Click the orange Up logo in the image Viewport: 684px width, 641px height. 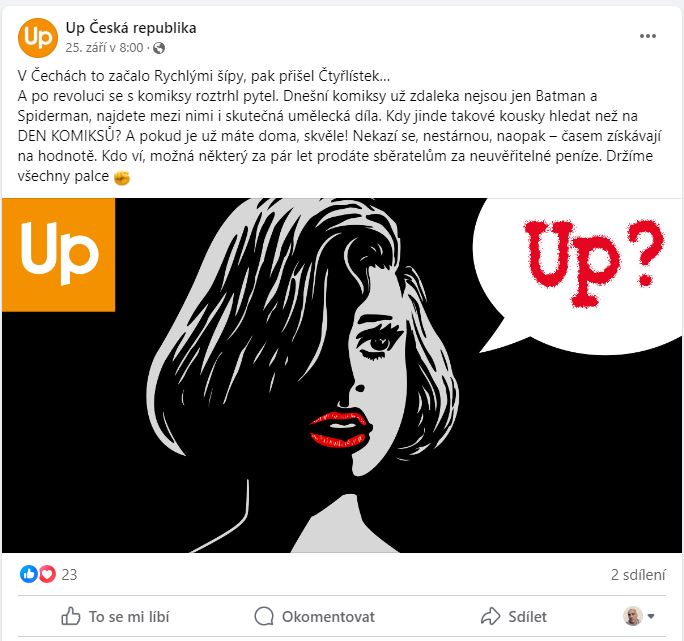59,255
